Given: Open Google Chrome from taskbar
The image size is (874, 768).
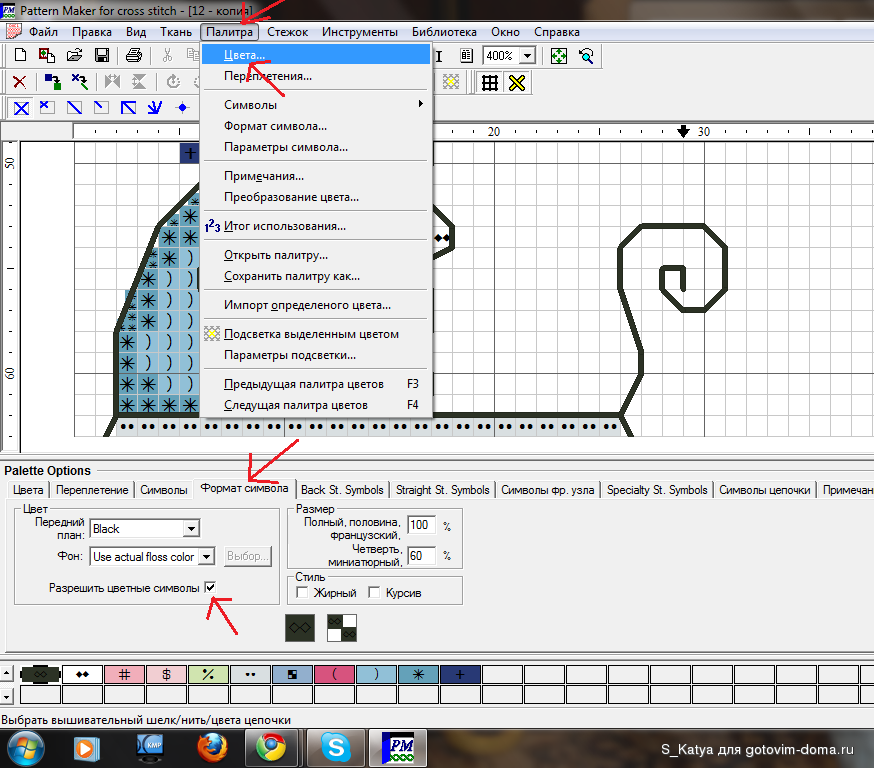Looking at the screenshot, I should coord(271,748).
